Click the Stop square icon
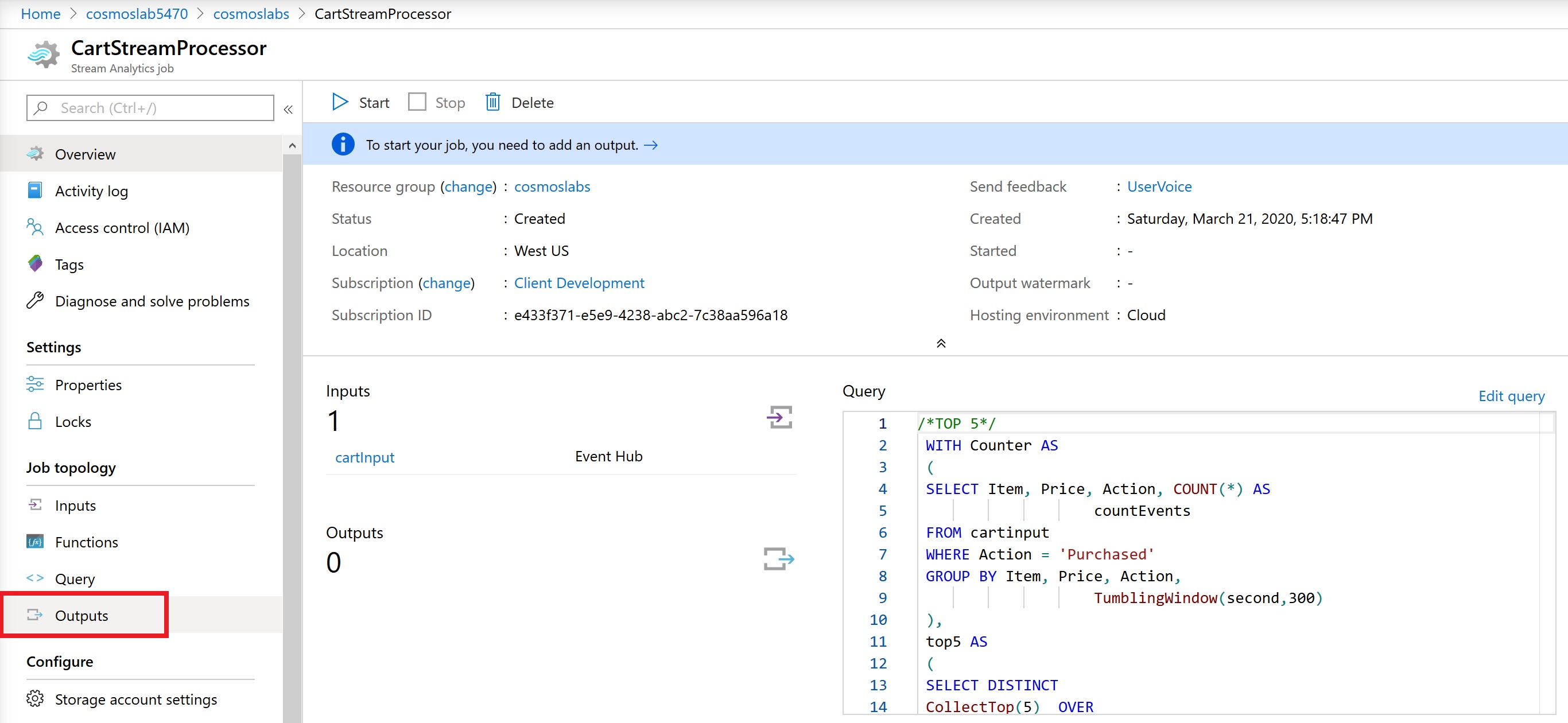Screen dimensions: 1568x723 coord(417,102)
